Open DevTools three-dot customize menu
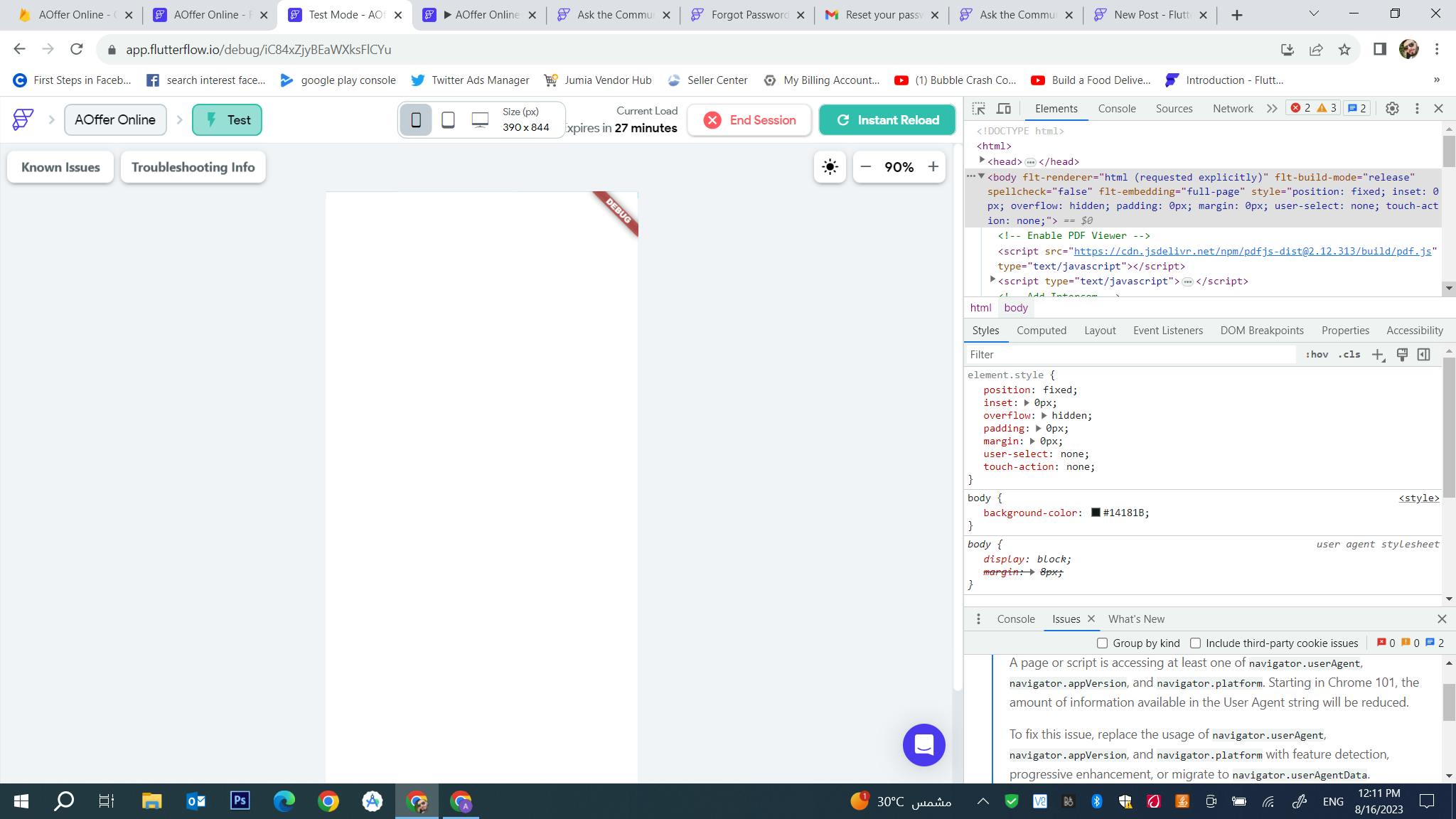This screenshot has height=819, width=1456. pos(1417,109)
